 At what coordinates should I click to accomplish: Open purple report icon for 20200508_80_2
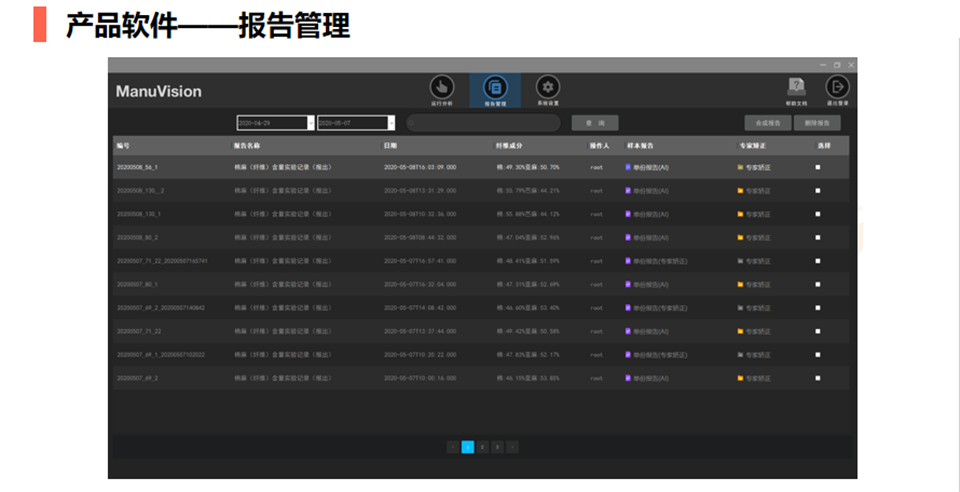tap(628, 237)
